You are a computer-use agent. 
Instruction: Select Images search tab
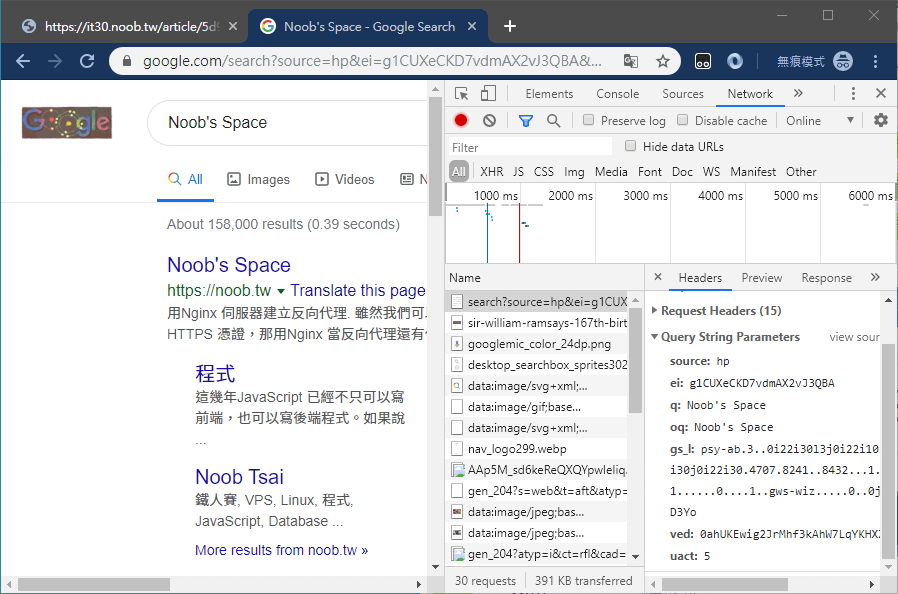click(258, 180)
